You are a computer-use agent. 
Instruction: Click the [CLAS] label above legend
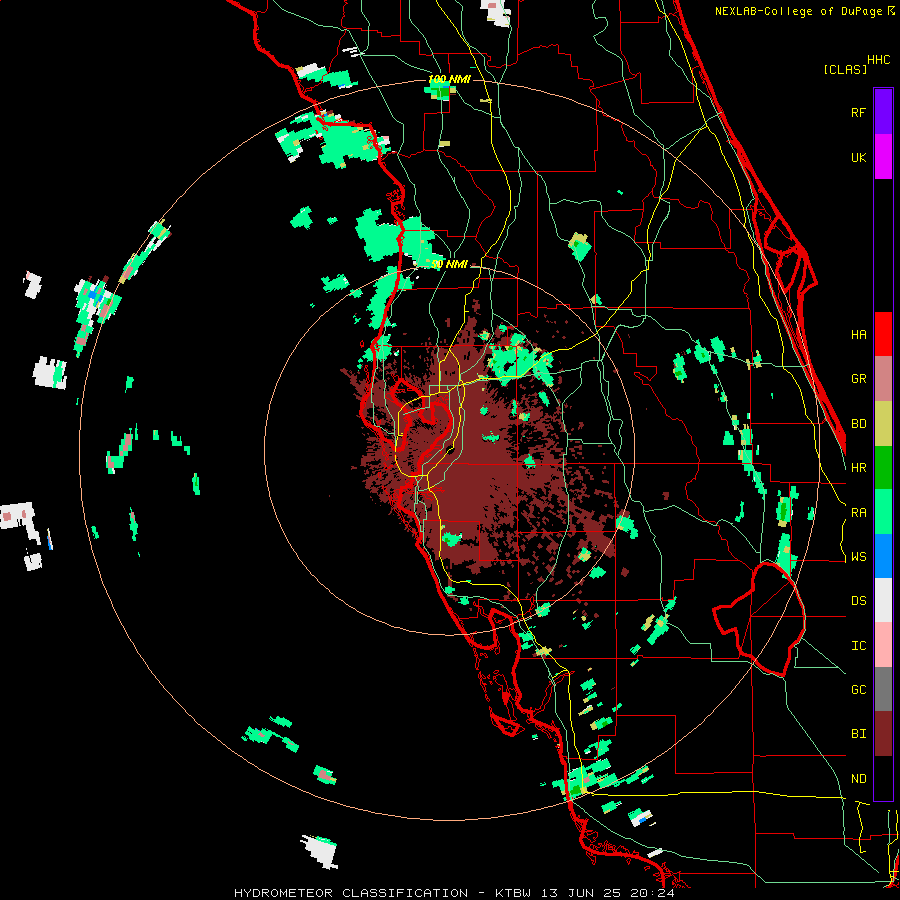pos(845,69)
